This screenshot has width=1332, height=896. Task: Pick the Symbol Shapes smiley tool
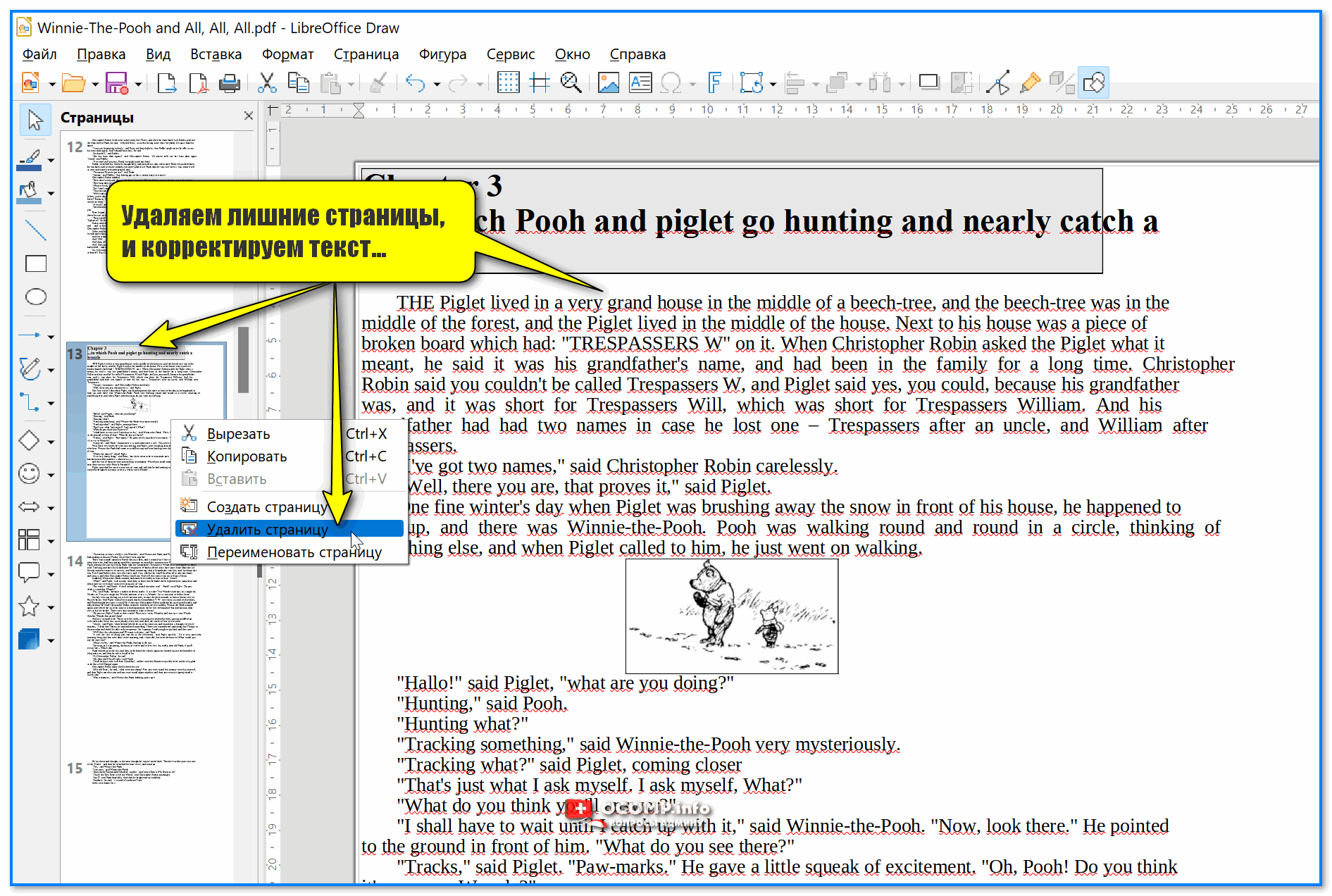click(x=29, y=473)
